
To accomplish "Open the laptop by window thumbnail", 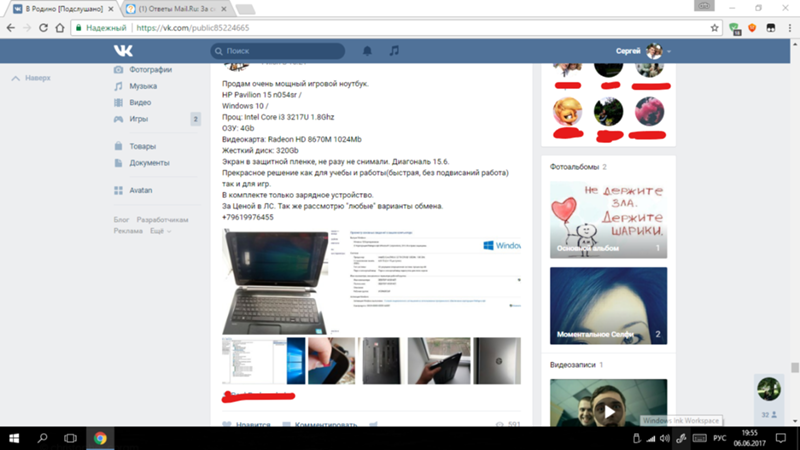I will [439, 361].
